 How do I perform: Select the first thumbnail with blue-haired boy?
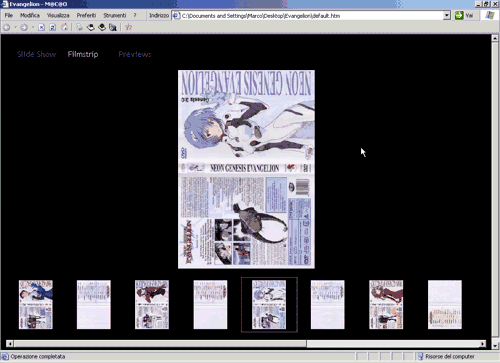[36, 305]
